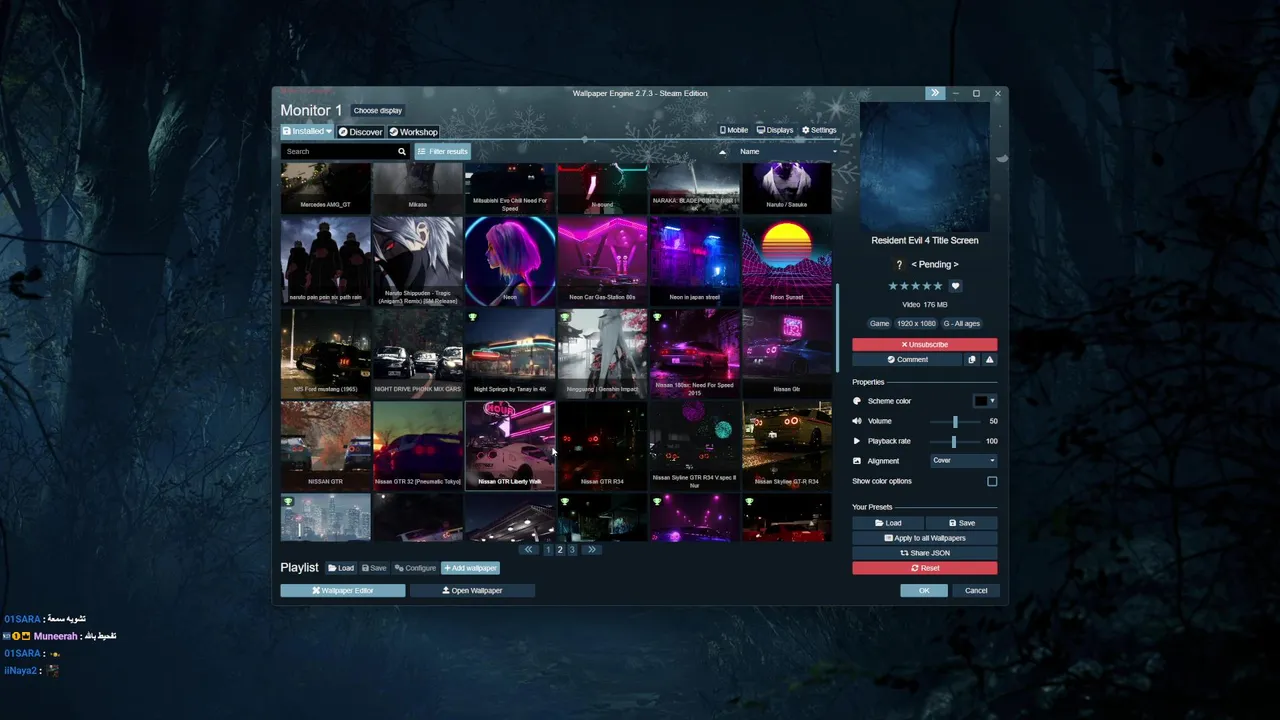The height and width of the screenshot is (720, 1280).
Task: Load a saved preset
Action: point(888,523)
